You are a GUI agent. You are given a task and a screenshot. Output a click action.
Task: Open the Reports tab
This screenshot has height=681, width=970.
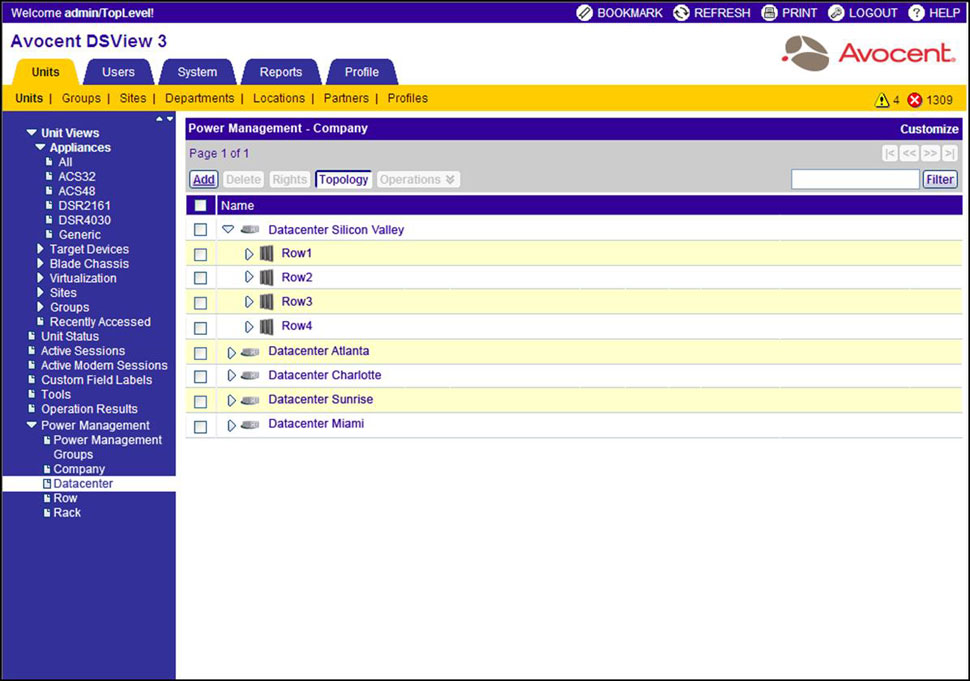tap(281, 72)
